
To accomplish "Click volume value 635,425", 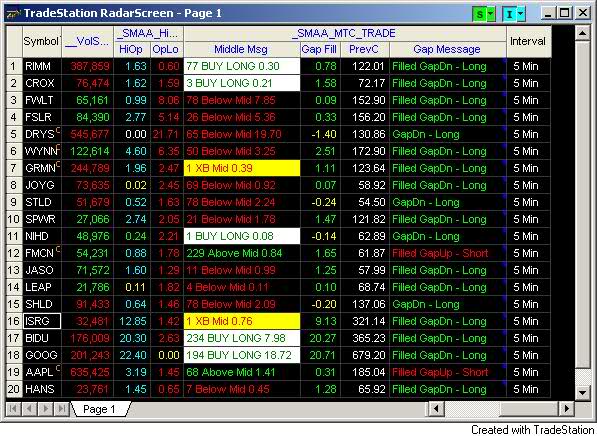I will tap(88, 372).
